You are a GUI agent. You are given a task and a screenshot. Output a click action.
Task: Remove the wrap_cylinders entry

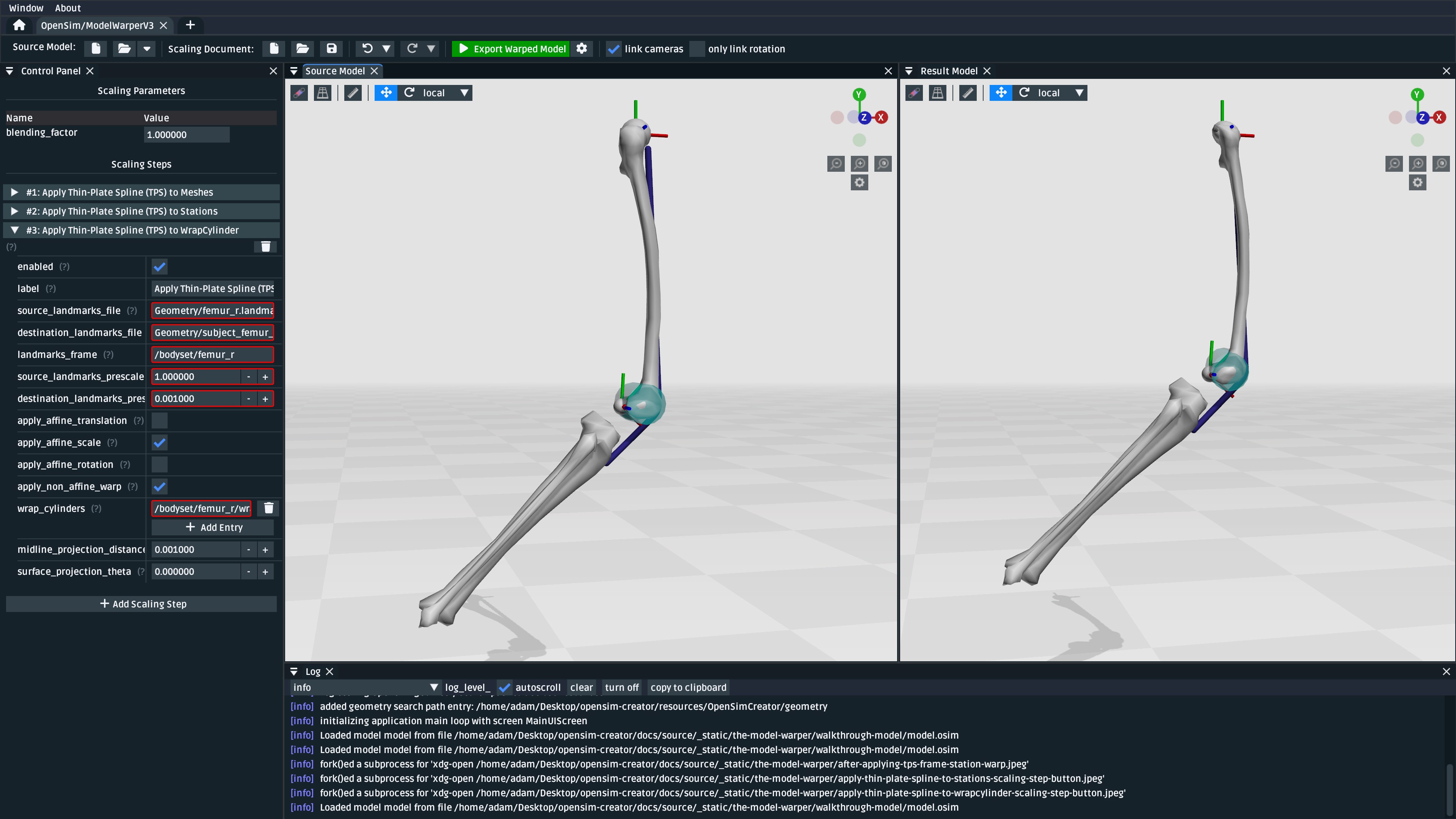[269, 508]
